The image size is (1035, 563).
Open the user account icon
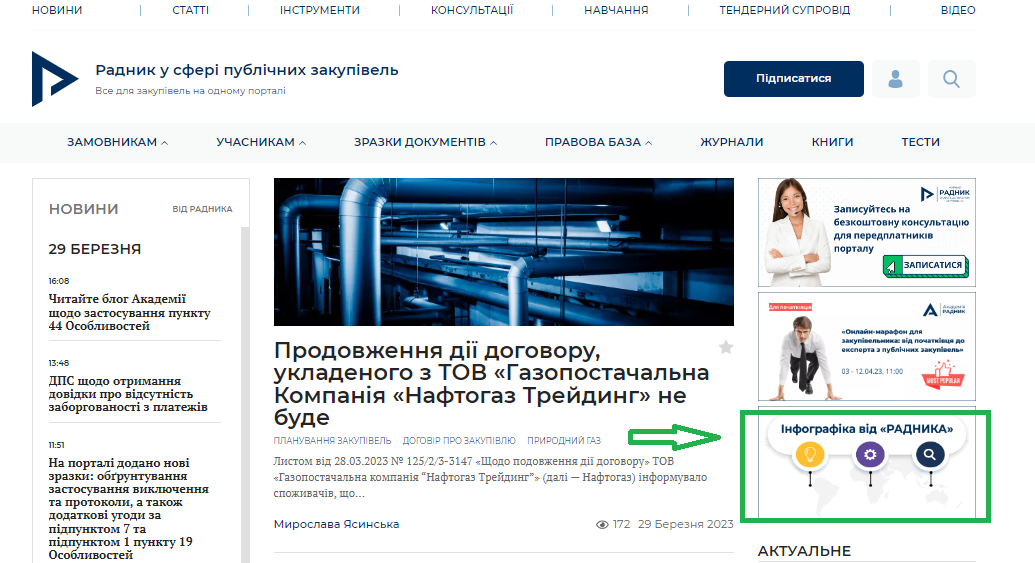tap(896, 79)
